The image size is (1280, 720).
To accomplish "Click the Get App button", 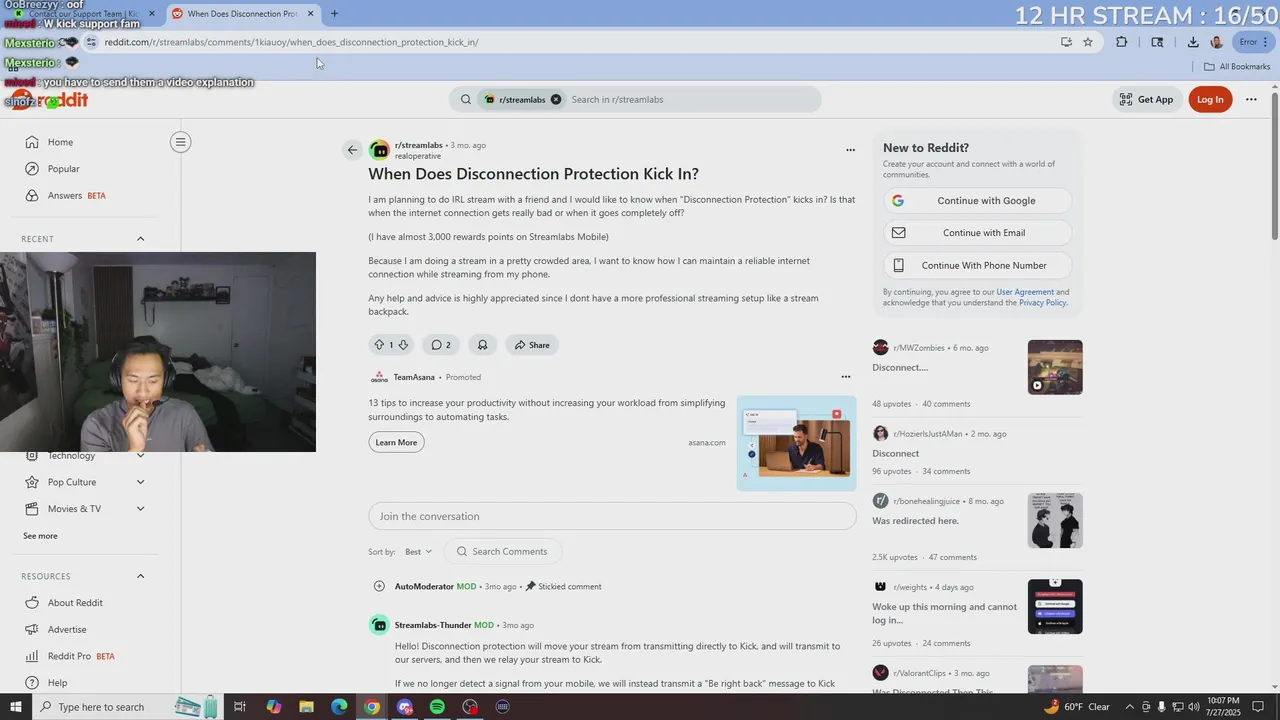I will (1146, 99).
